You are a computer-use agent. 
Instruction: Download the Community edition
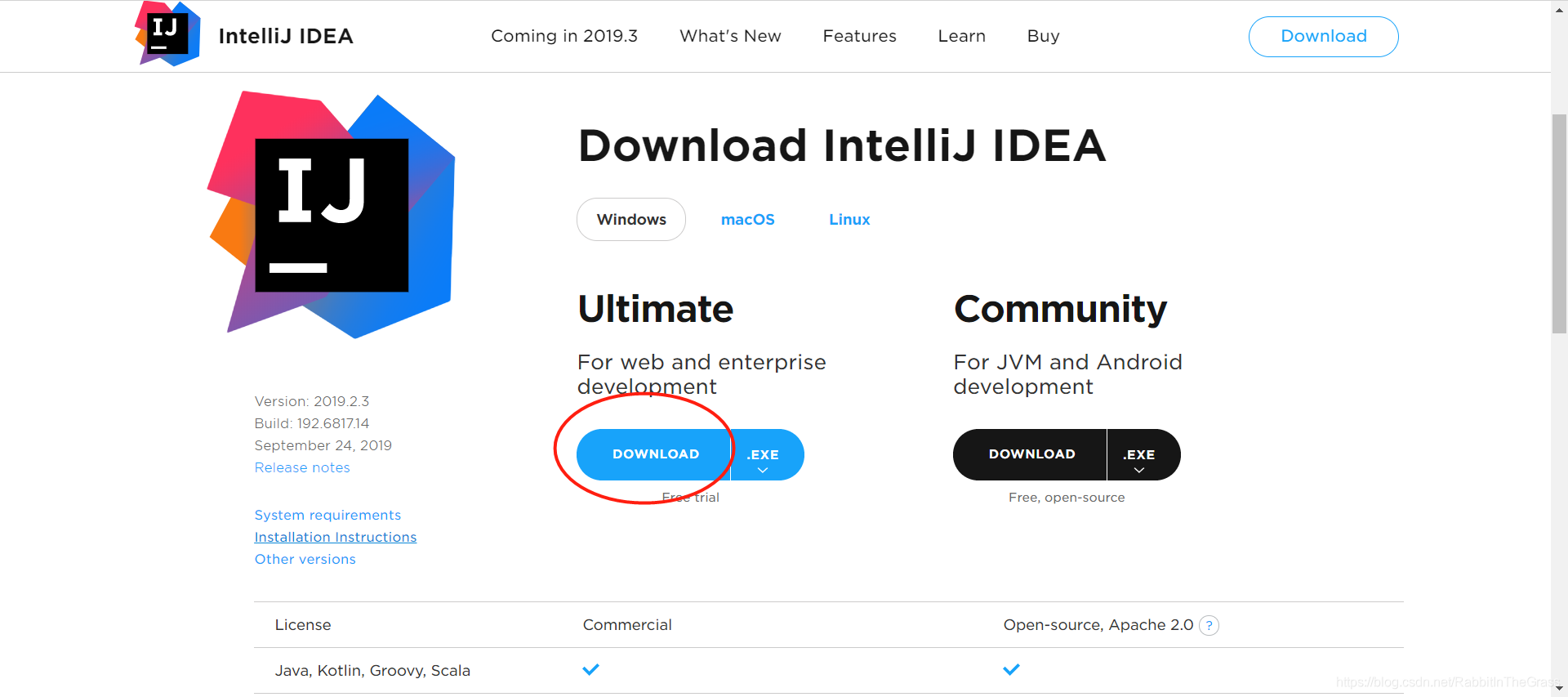(1030, 454)
